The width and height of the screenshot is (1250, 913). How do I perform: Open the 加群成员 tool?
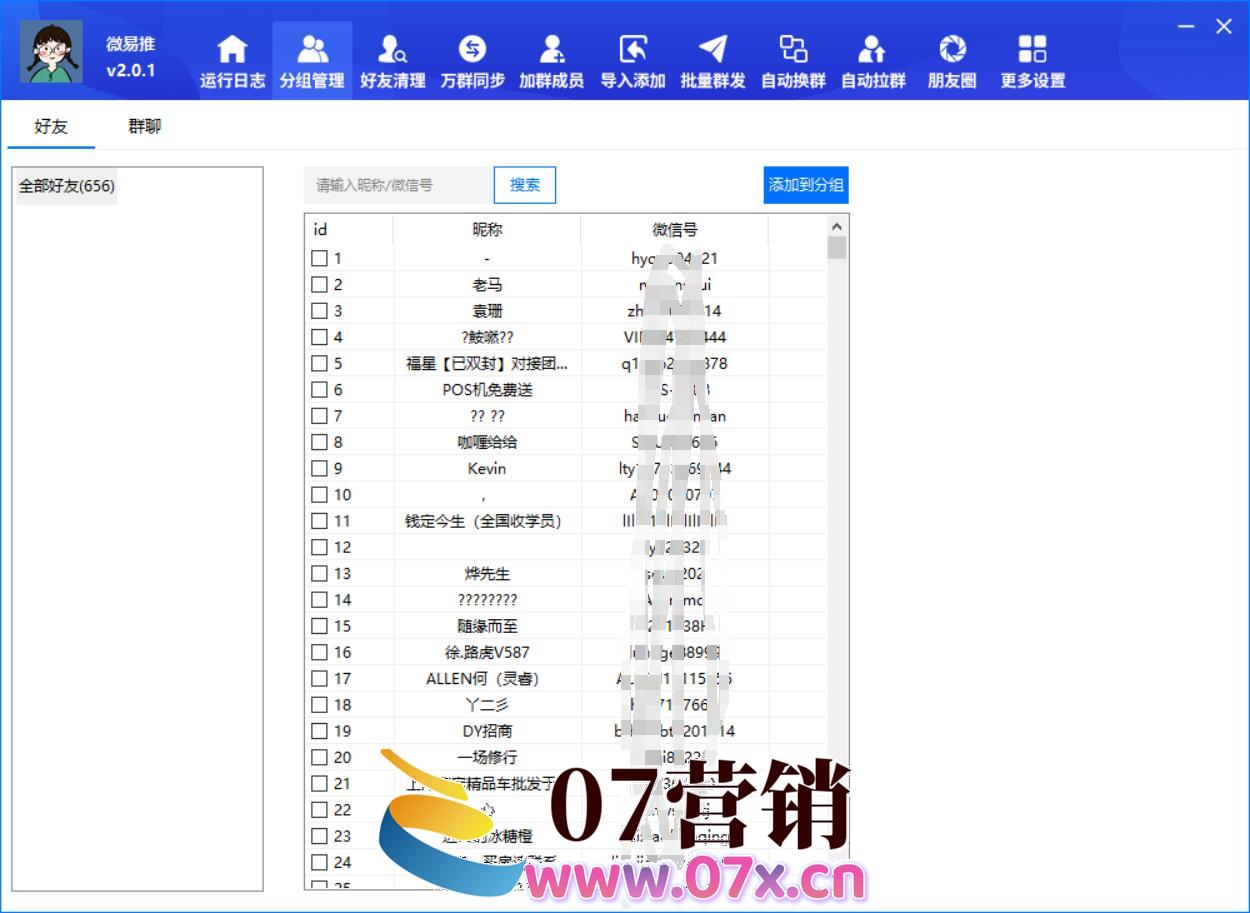[551, 61]
